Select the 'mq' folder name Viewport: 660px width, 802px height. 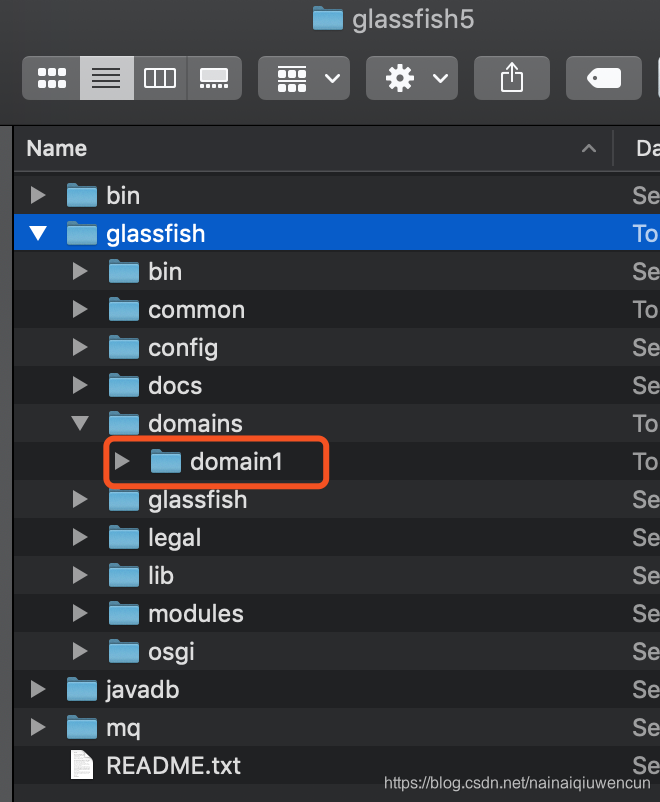point(123,728)
